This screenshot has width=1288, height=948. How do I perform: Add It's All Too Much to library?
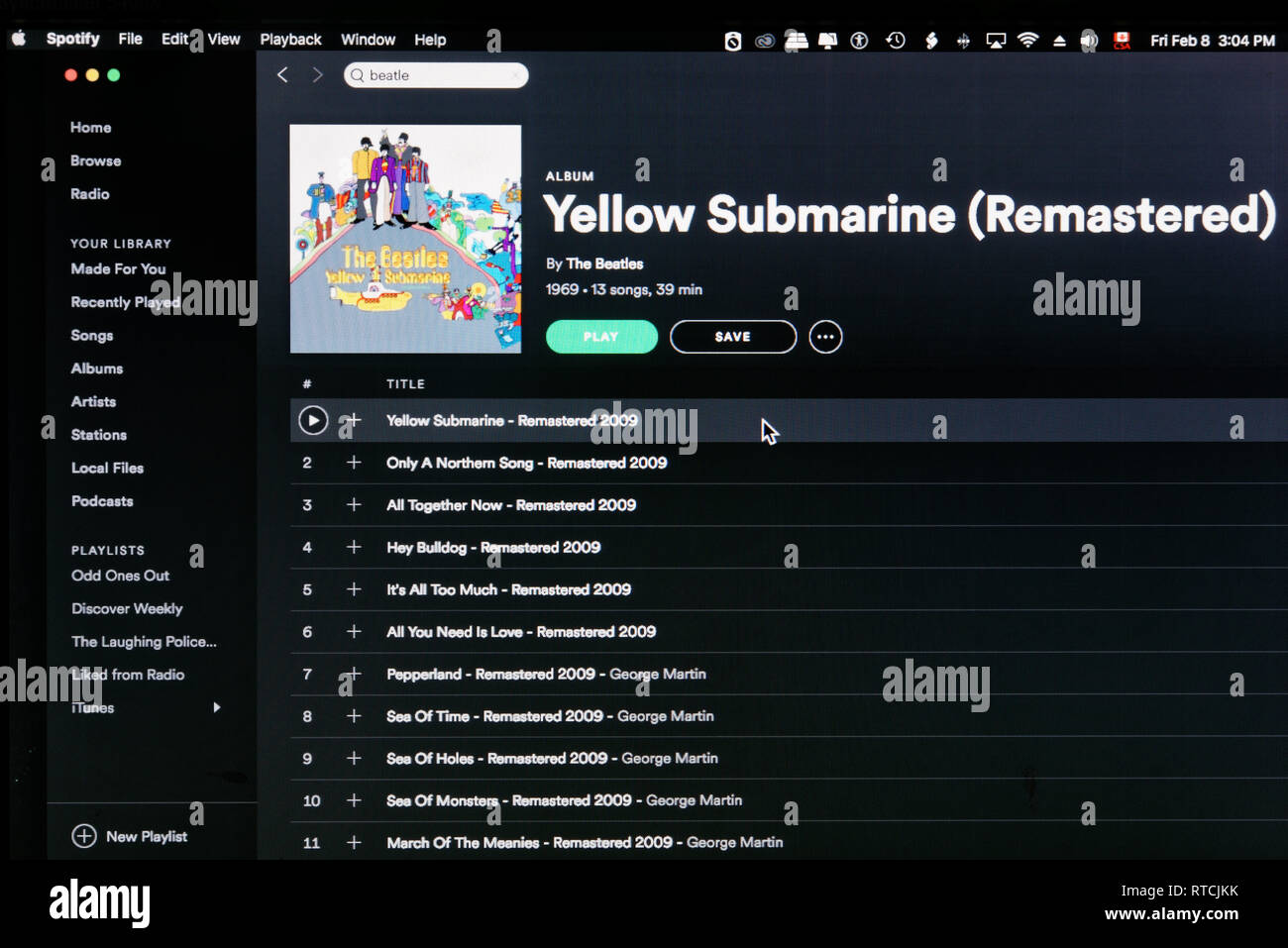354,589
